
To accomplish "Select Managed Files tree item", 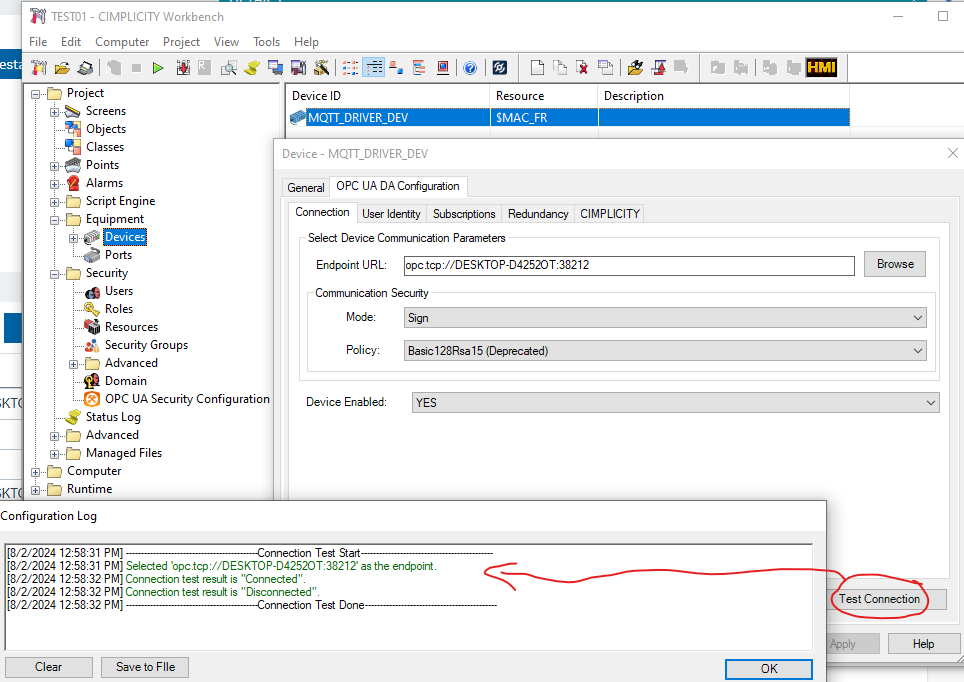I will click(124, 453).
